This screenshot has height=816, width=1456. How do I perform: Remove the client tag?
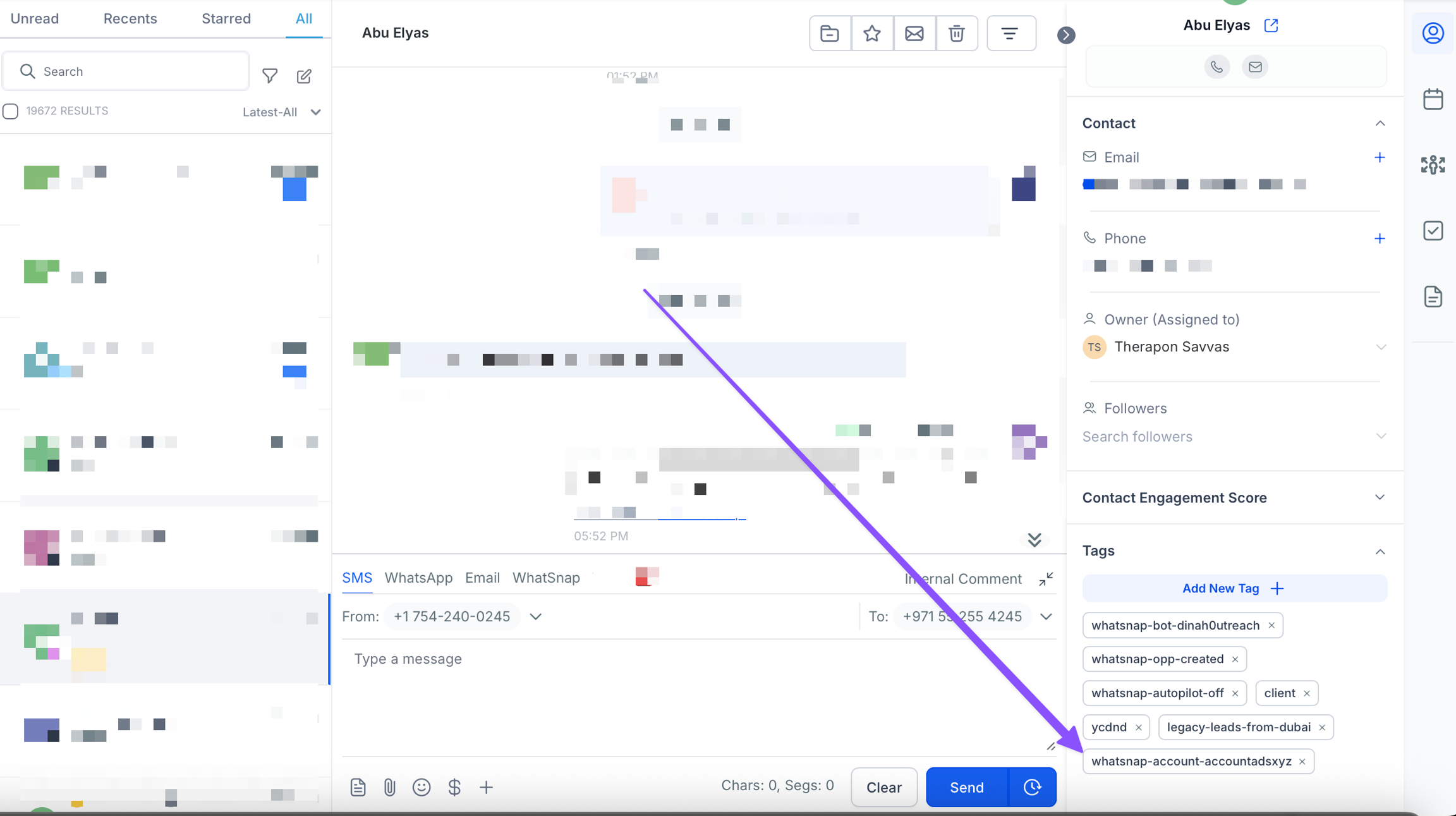point(1307,693)
